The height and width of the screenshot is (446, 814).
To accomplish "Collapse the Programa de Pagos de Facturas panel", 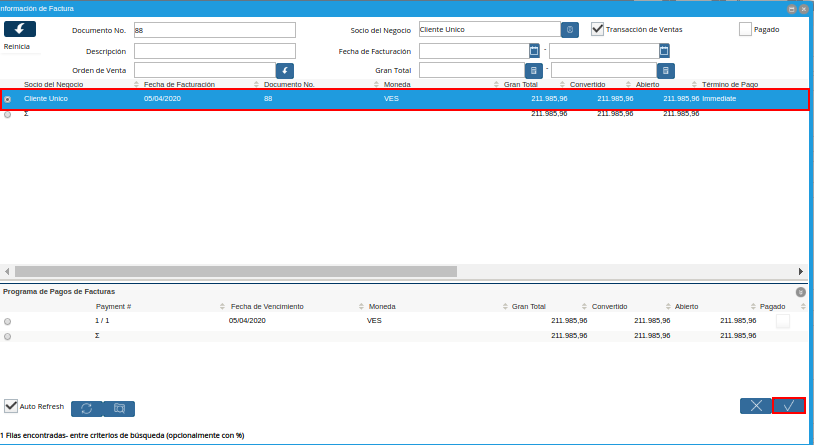I will (x=800, y=292).
